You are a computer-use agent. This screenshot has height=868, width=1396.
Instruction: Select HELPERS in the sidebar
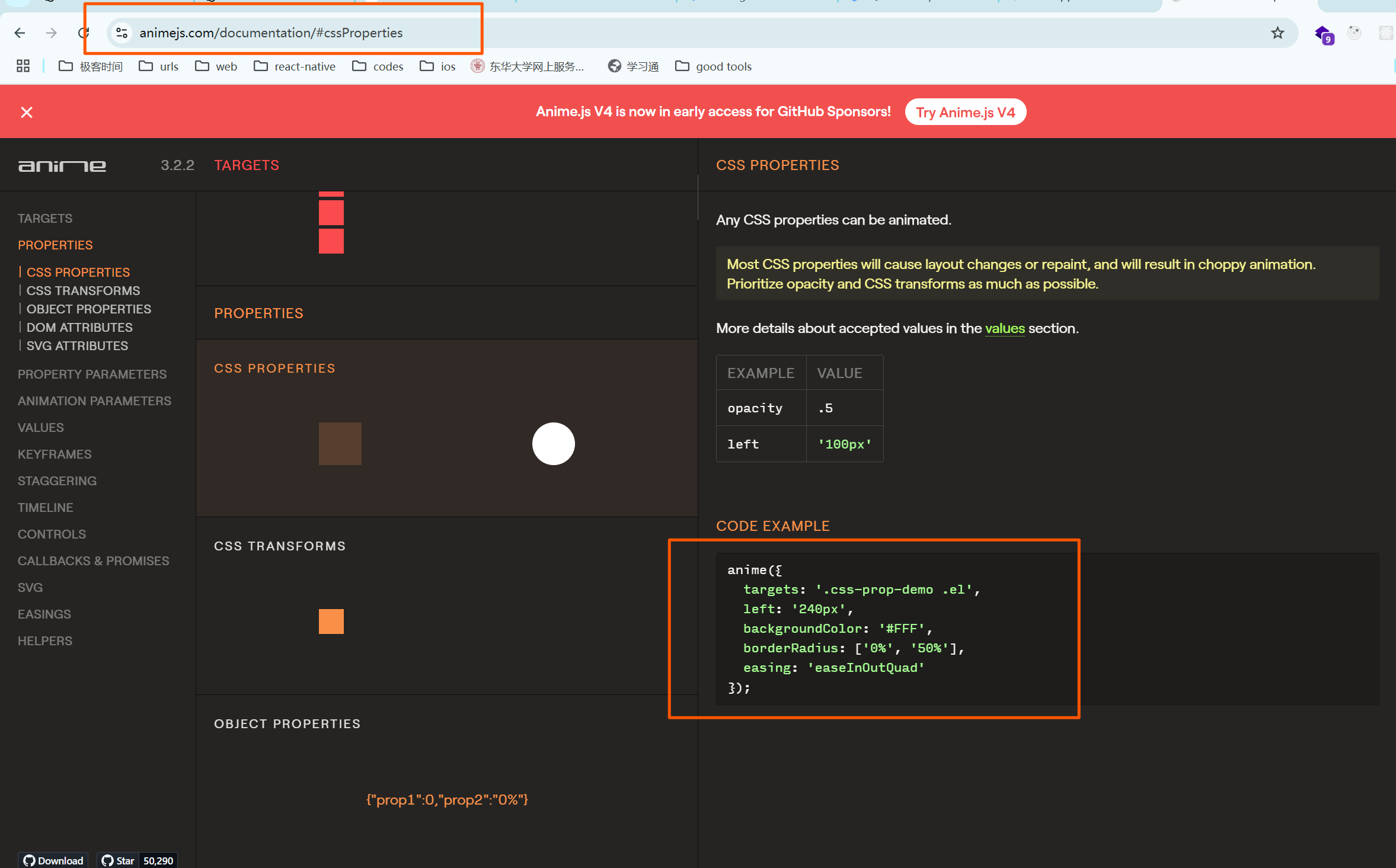[x=45, y=641]
